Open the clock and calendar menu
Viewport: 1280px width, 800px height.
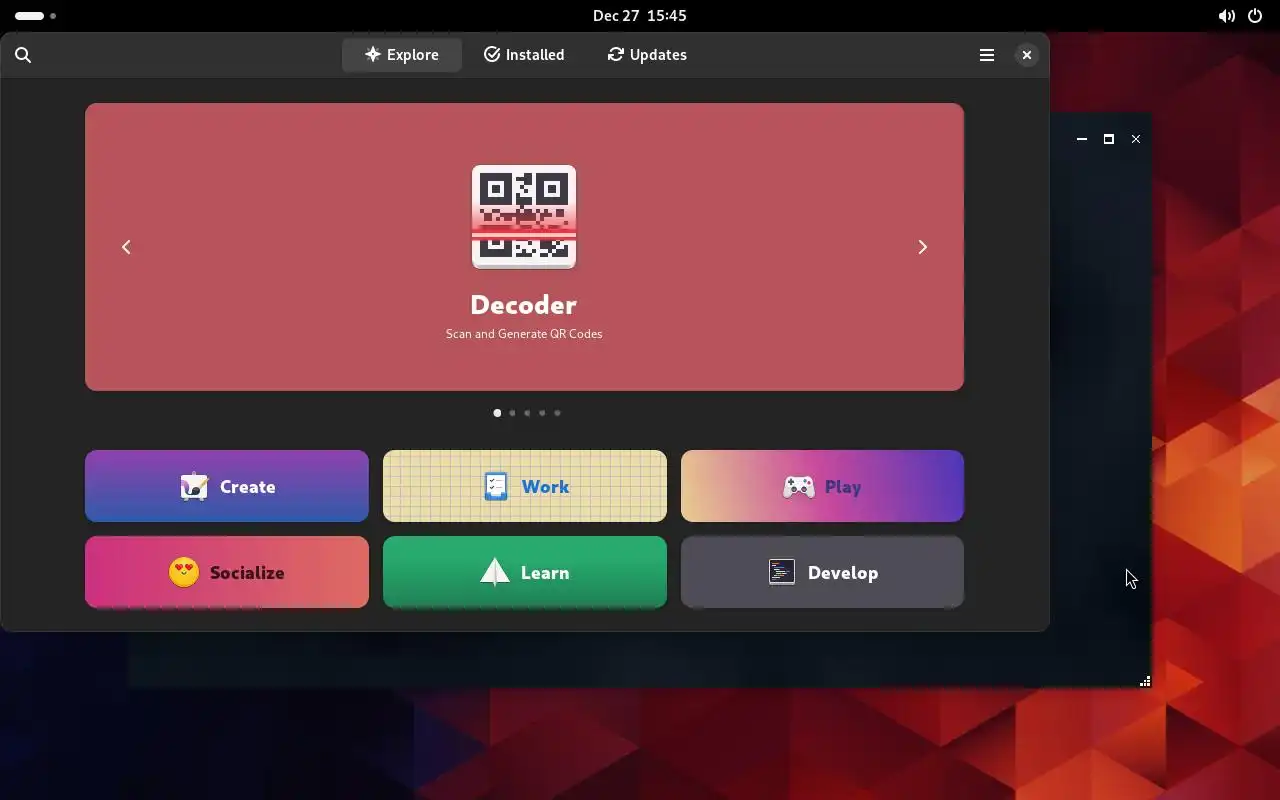(x=640, y=16)
